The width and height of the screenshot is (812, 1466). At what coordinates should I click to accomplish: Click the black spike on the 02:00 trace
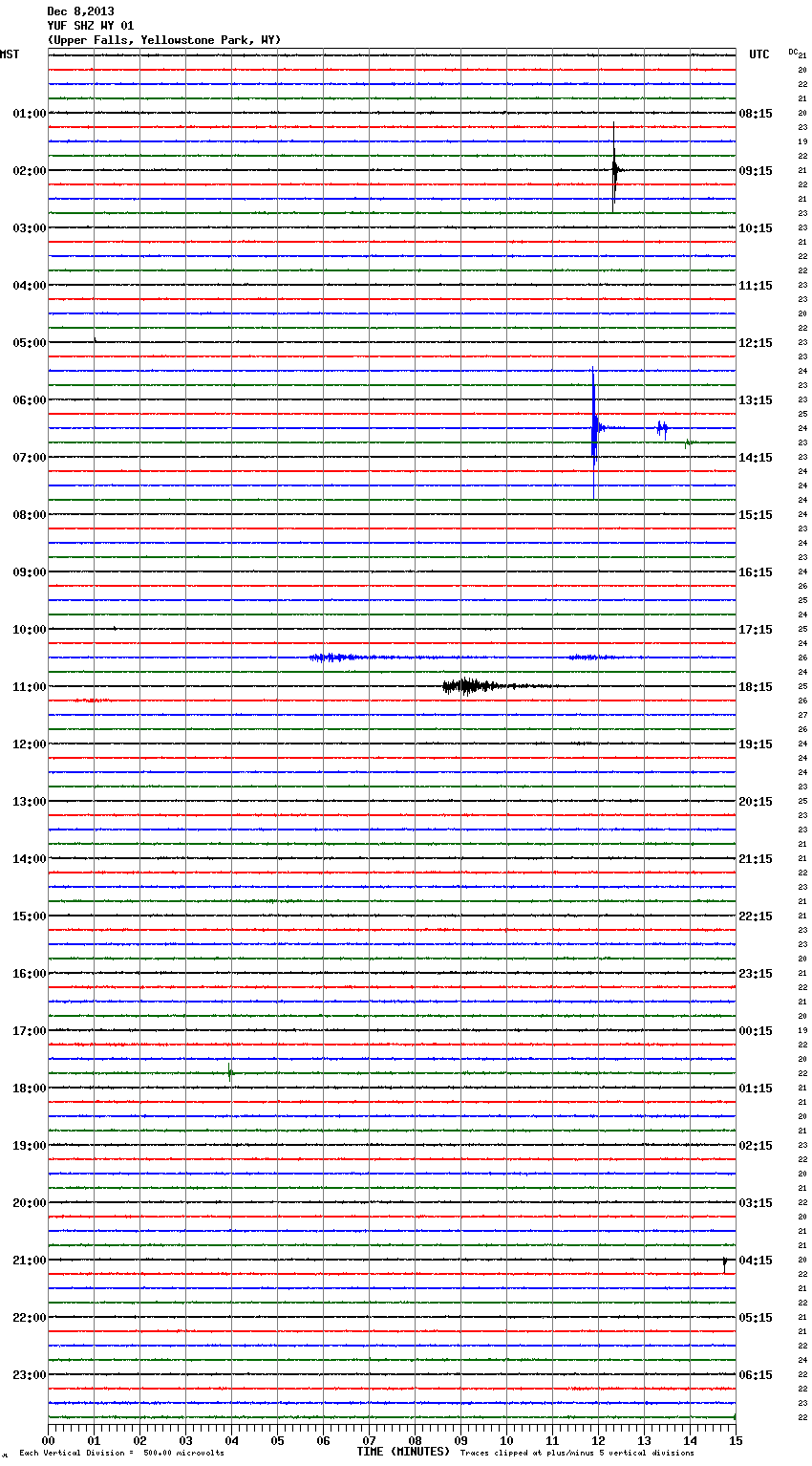point(614,168)
